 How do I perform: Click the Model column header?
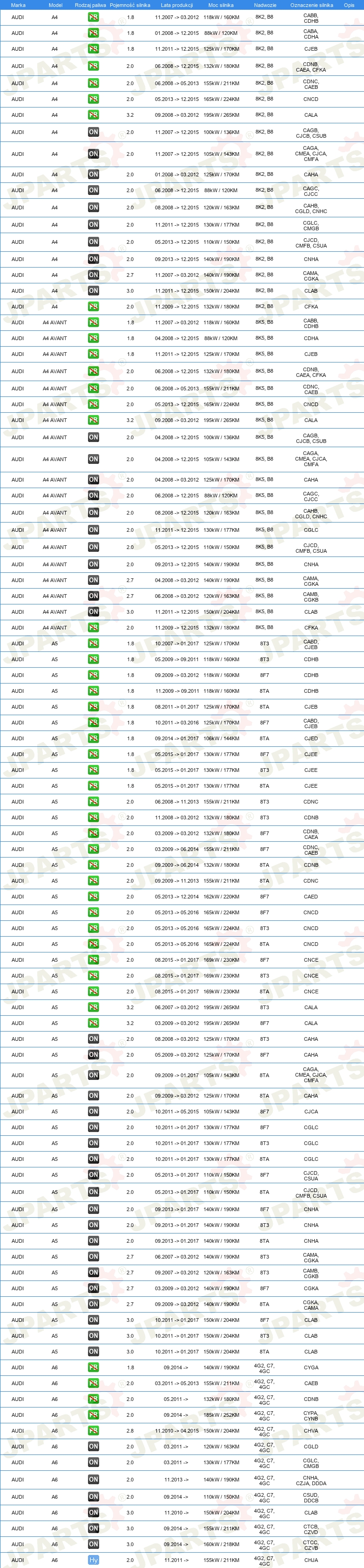(55, 5)
